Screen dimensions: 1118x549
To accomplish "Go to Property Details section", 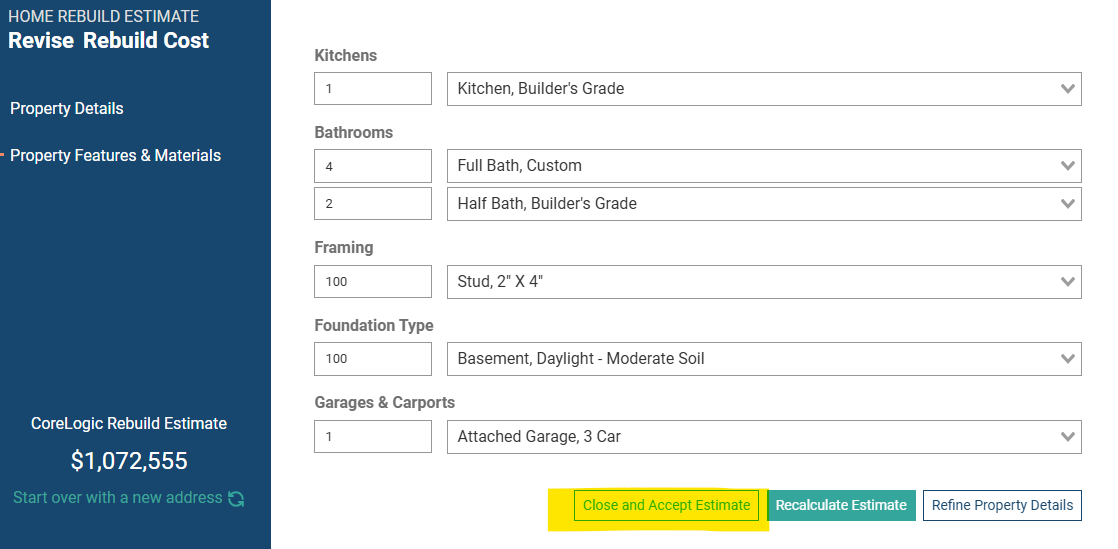I will (x=67, y=109).
